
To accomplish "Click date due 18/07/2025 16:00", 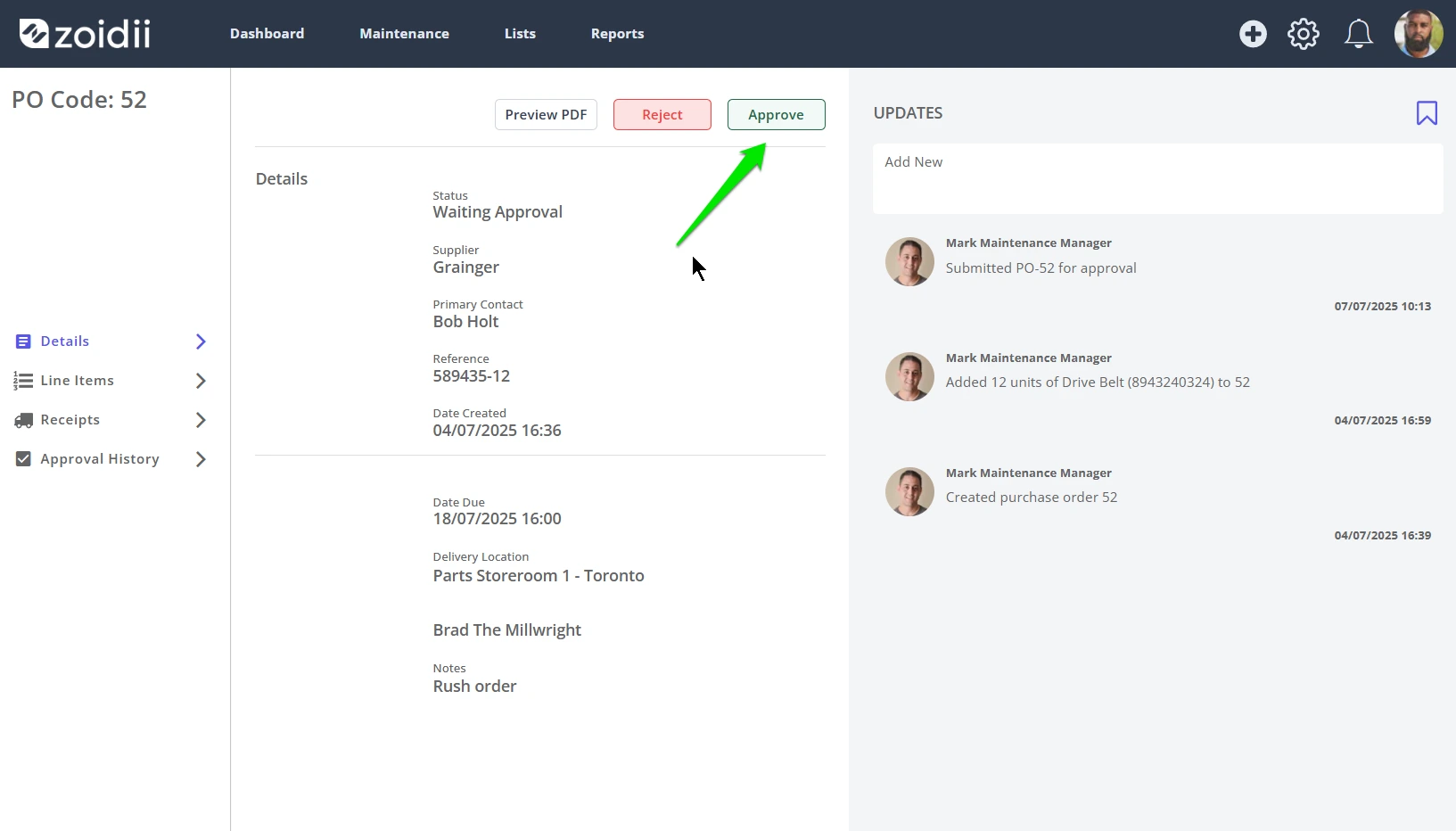I will pyautogui.click(x=497, y=519).
